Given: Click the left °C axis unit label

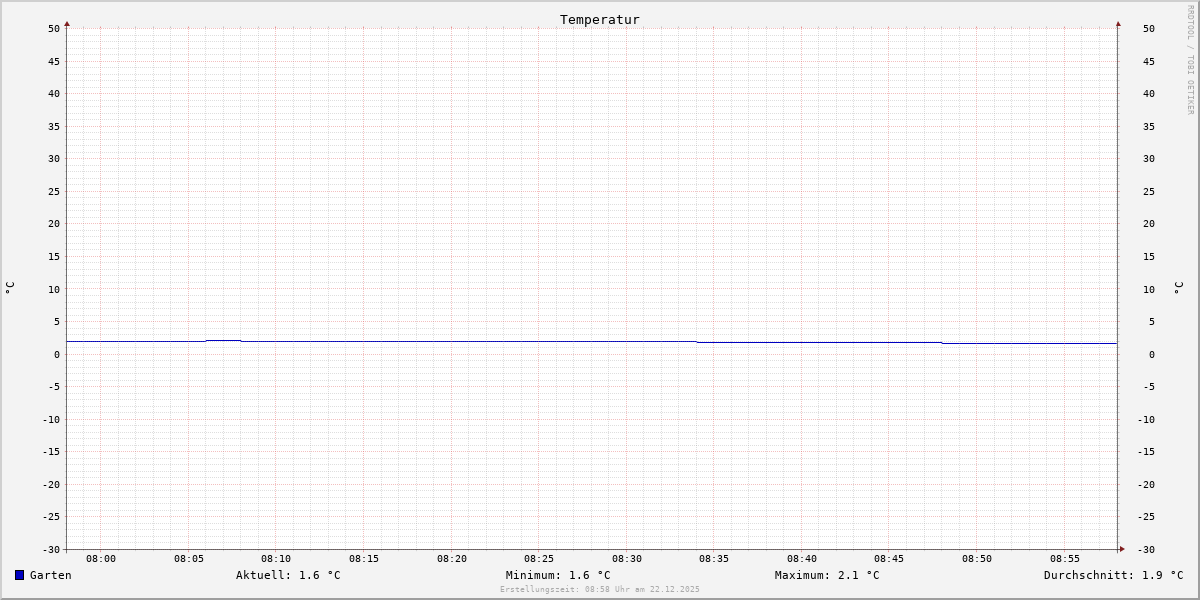Looking at the screenshot, I should [10, 288].
